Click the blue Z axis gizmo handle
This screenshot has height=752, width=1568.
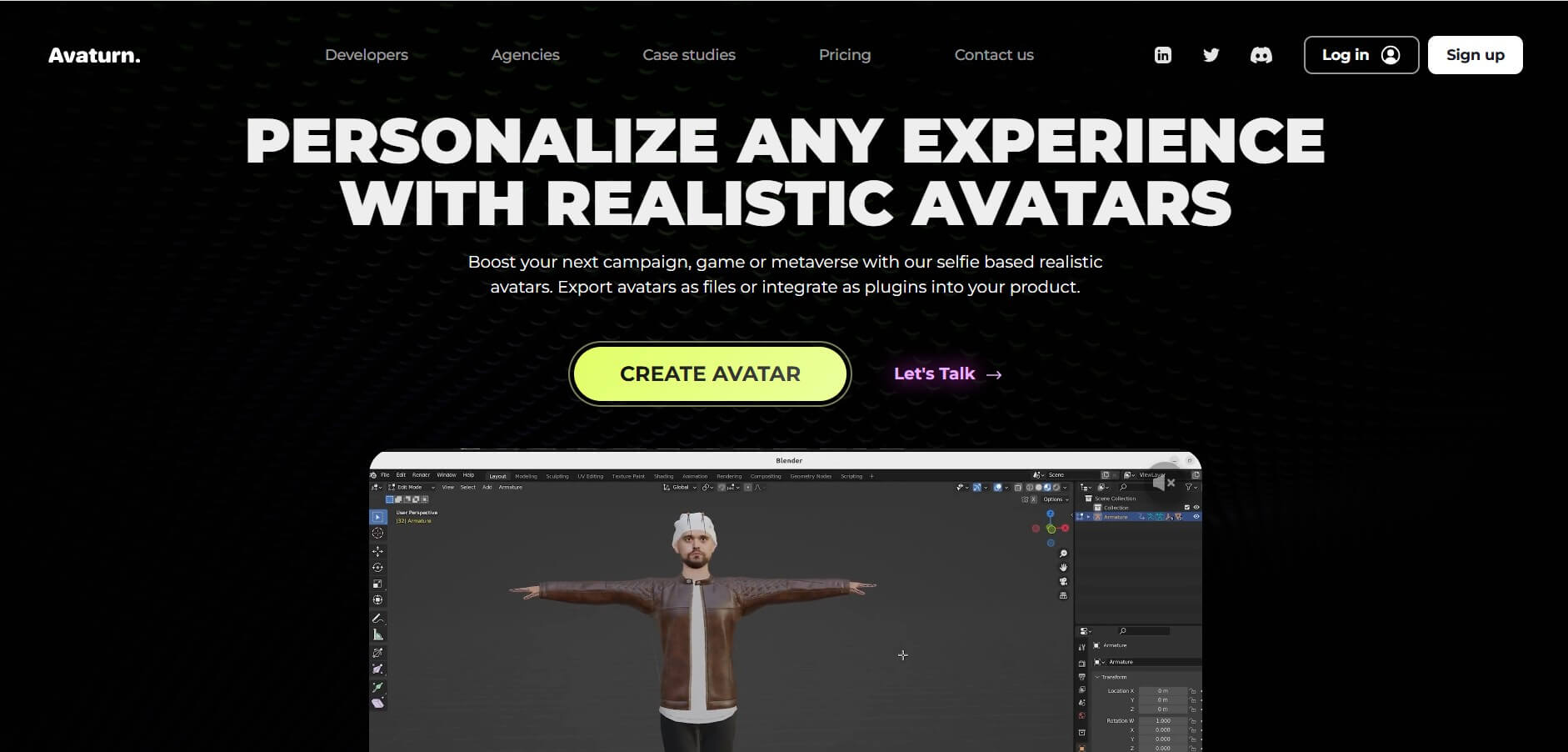coord(1051,514)
